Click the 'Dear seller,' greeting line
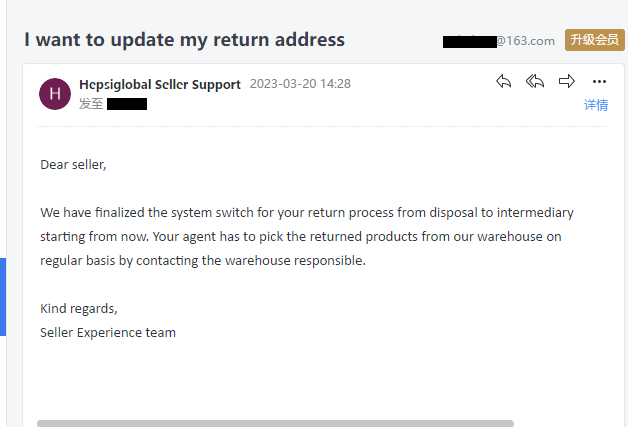 pyautogui.click(x=73, y=165)
